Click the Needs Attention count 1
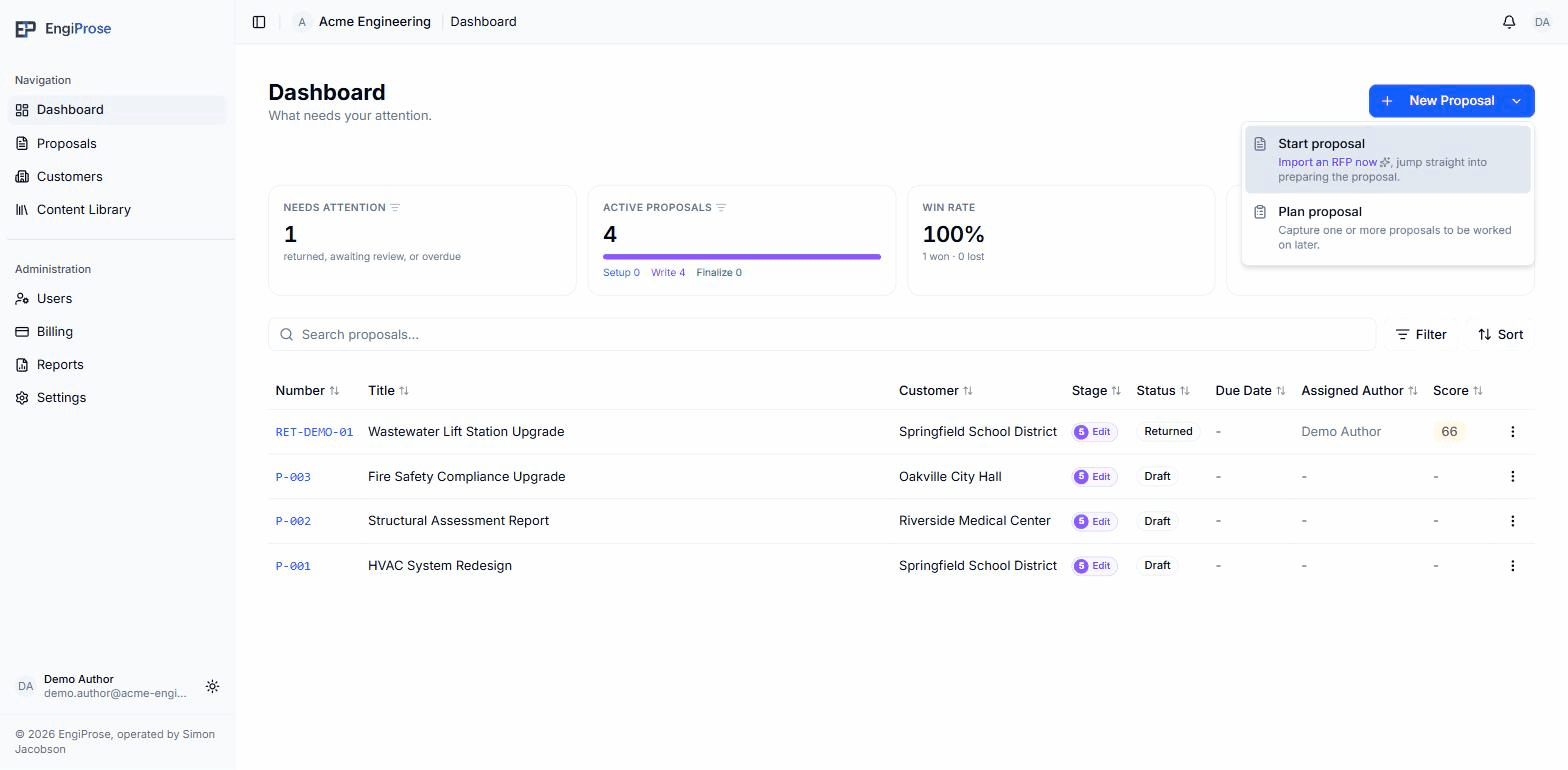Screen dimensions: 1568x770 click(x=290, y=235)
